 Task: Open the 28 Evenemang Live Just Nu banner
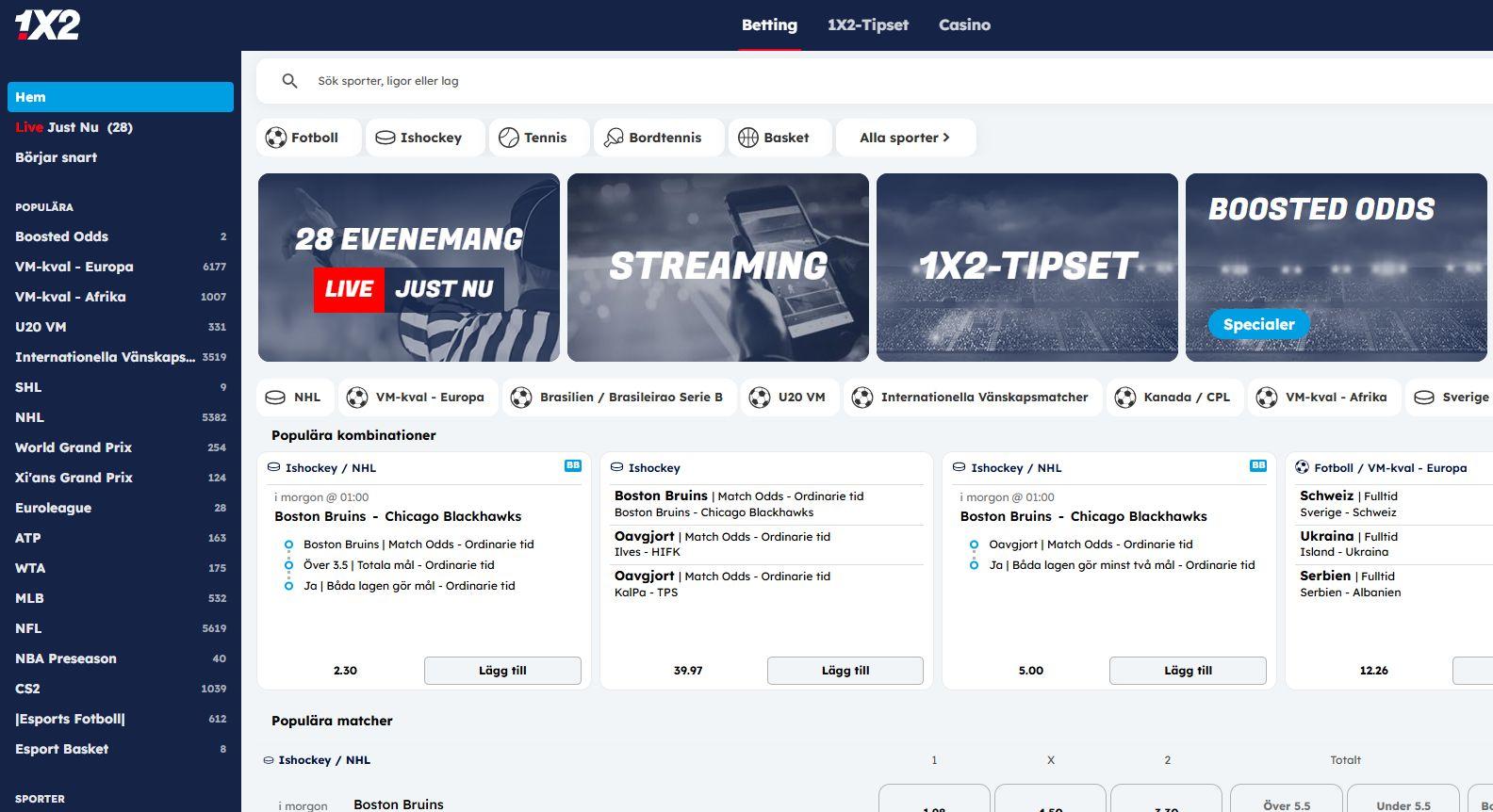coord(409,268)
